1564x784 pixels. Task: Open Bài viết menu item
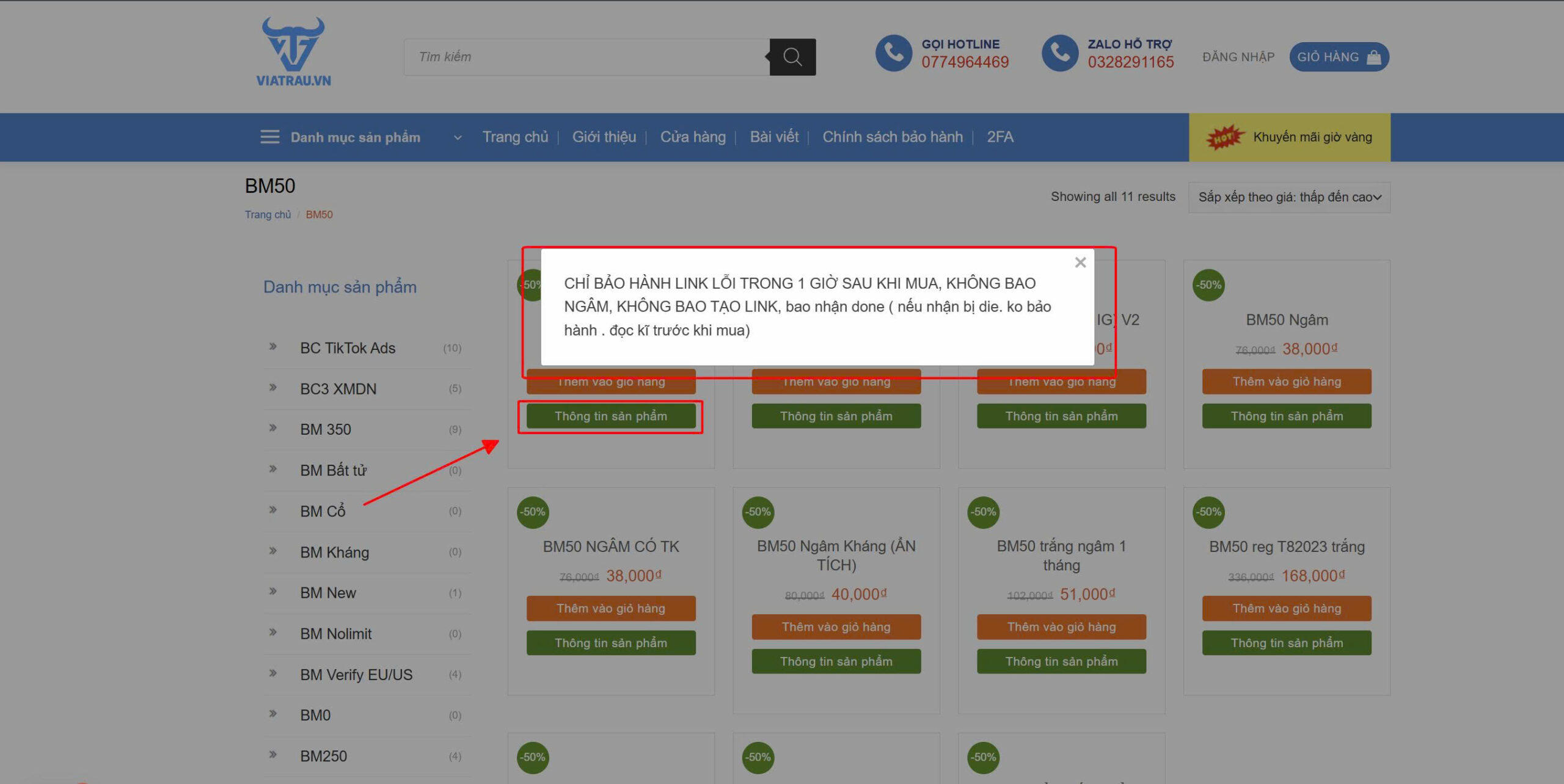774,137
